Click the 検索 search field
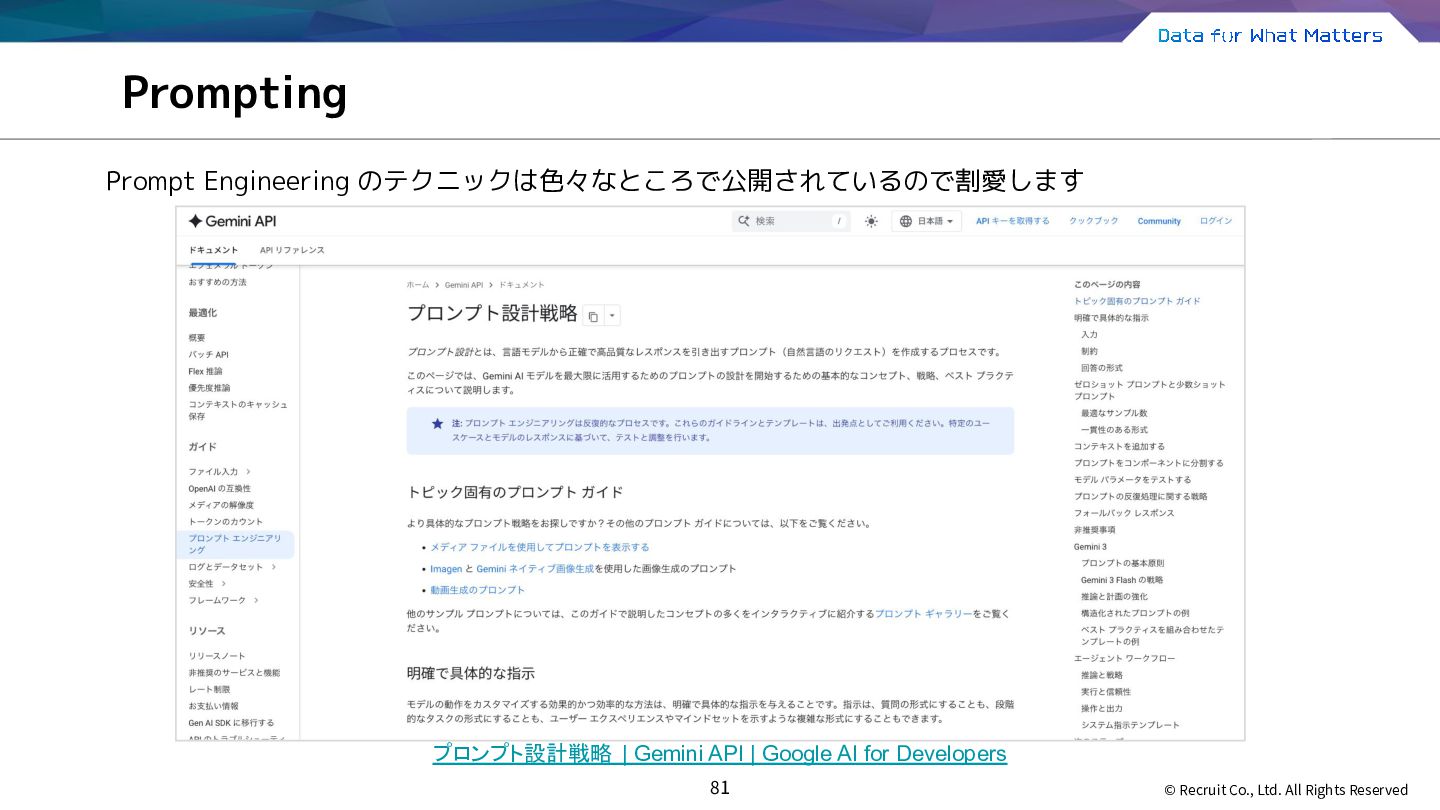 click(791, 221)
